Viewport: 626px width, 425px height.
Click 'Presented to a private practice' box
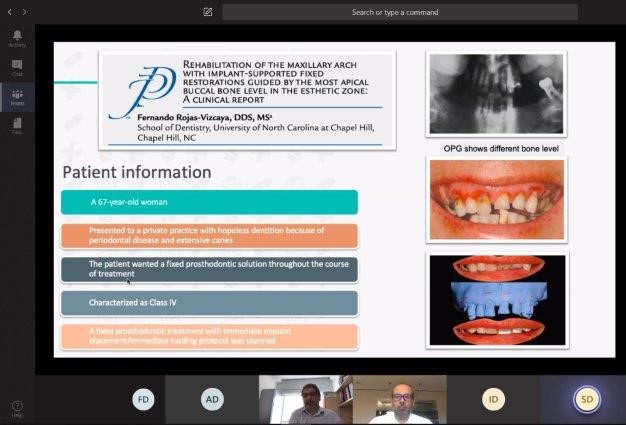pos(209,236)
